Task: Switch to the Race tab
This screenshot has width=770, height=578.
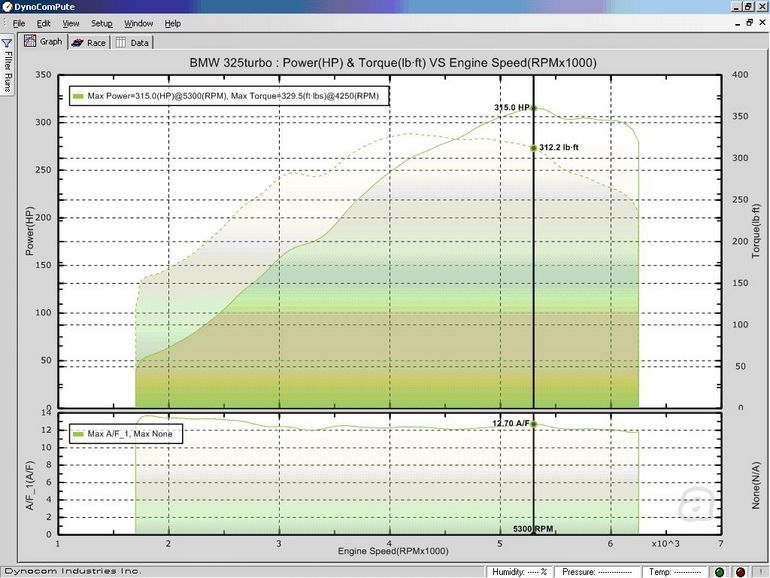Action: pyautogui.click(x=88, y=43)
